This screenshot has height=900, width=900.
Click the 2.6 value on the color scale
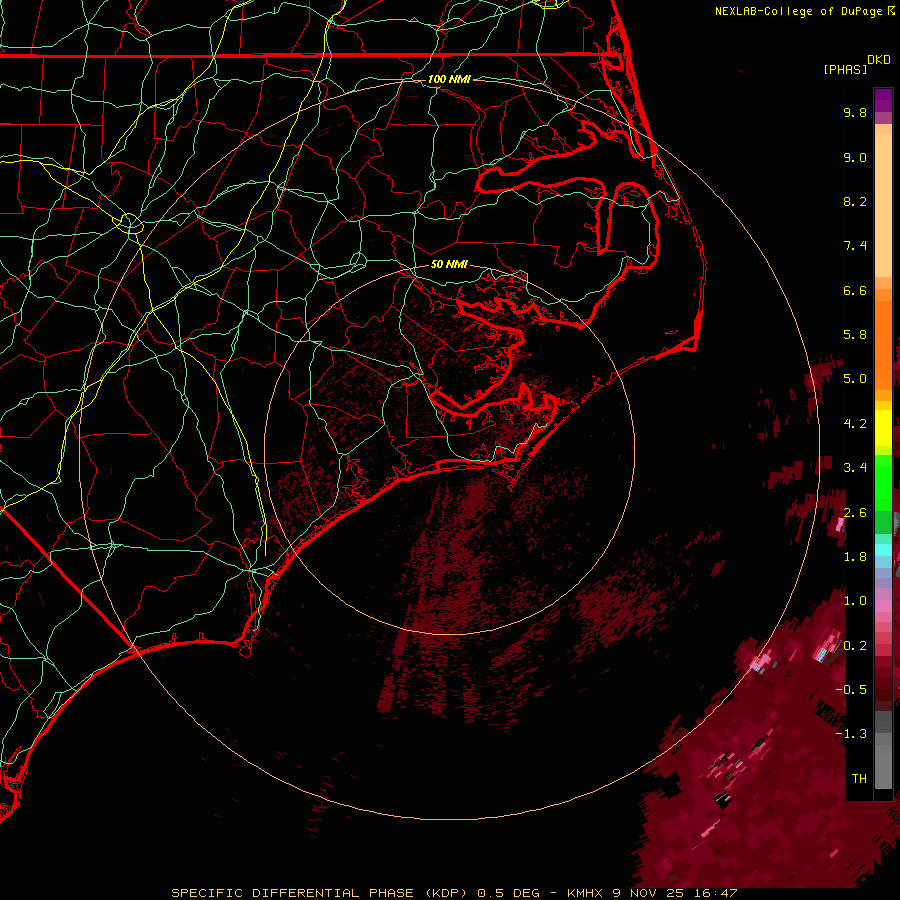pyautogui.click(x=855, y=513)
